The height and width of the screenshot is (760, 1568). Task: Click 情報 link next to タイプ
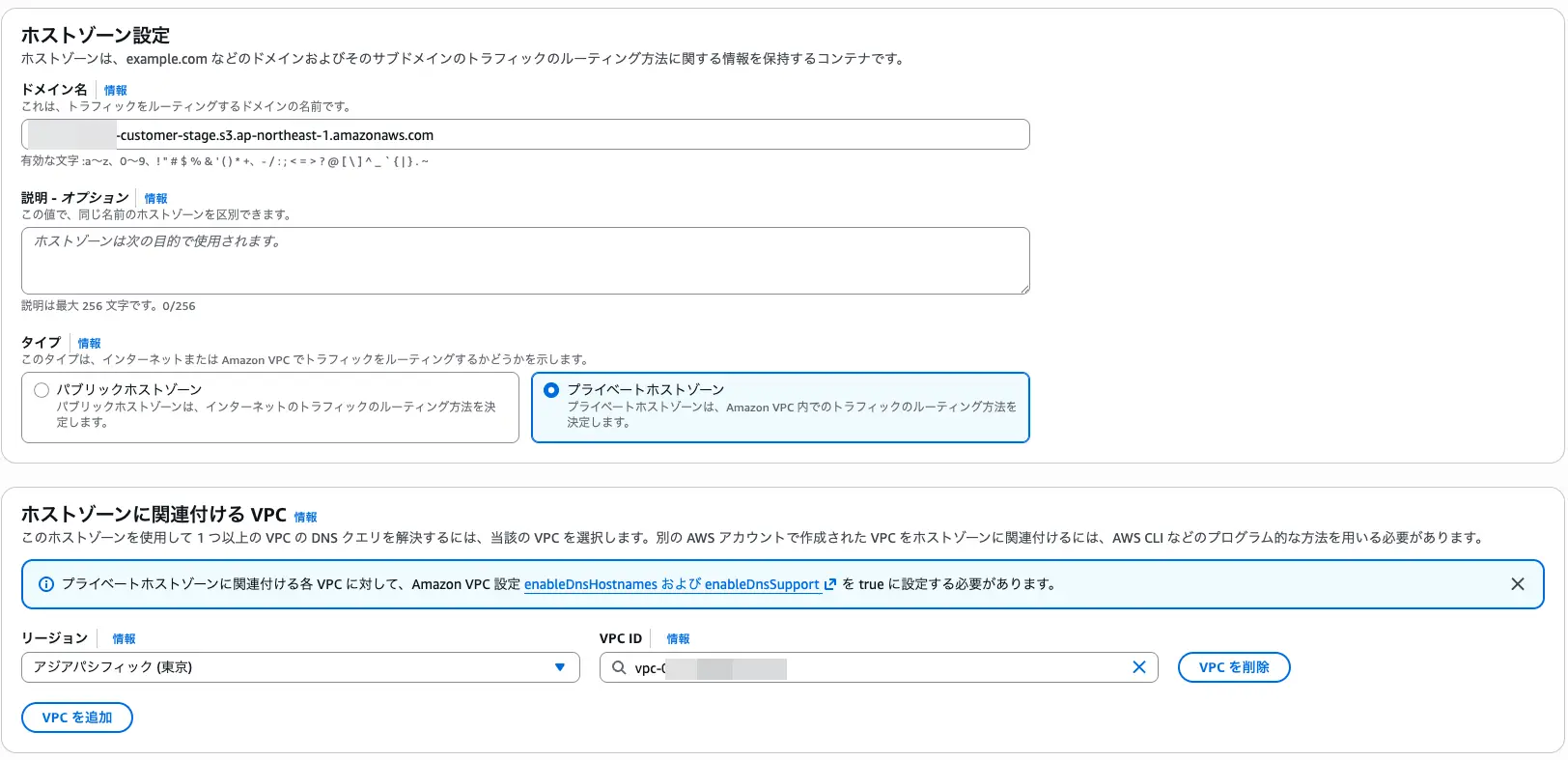click(89, 343)
